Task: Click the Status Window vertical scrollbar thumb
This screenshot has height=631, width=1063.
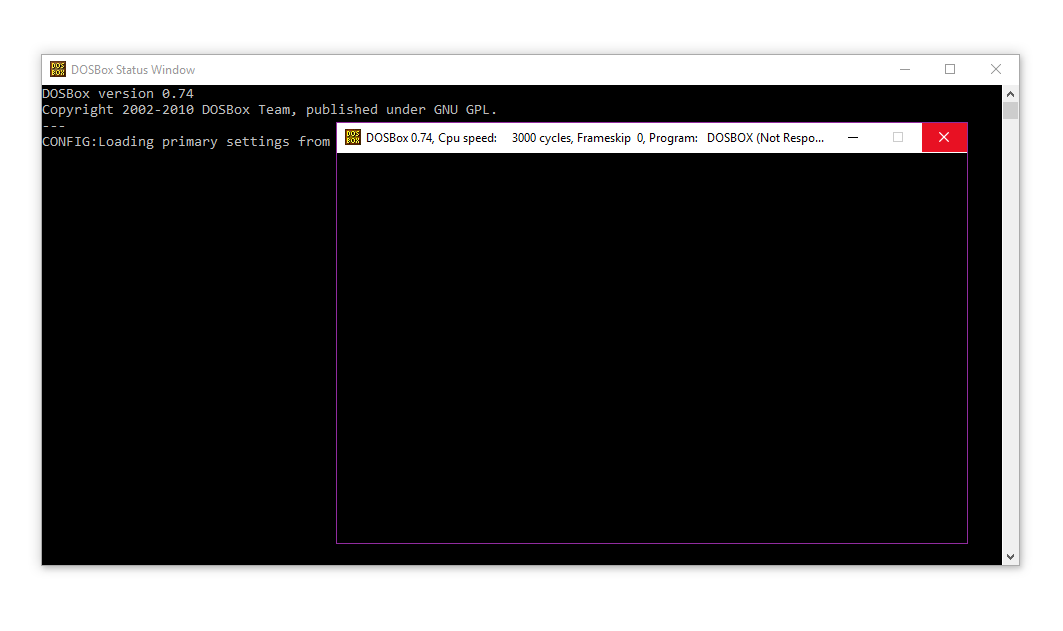Action: point(1010,110)
